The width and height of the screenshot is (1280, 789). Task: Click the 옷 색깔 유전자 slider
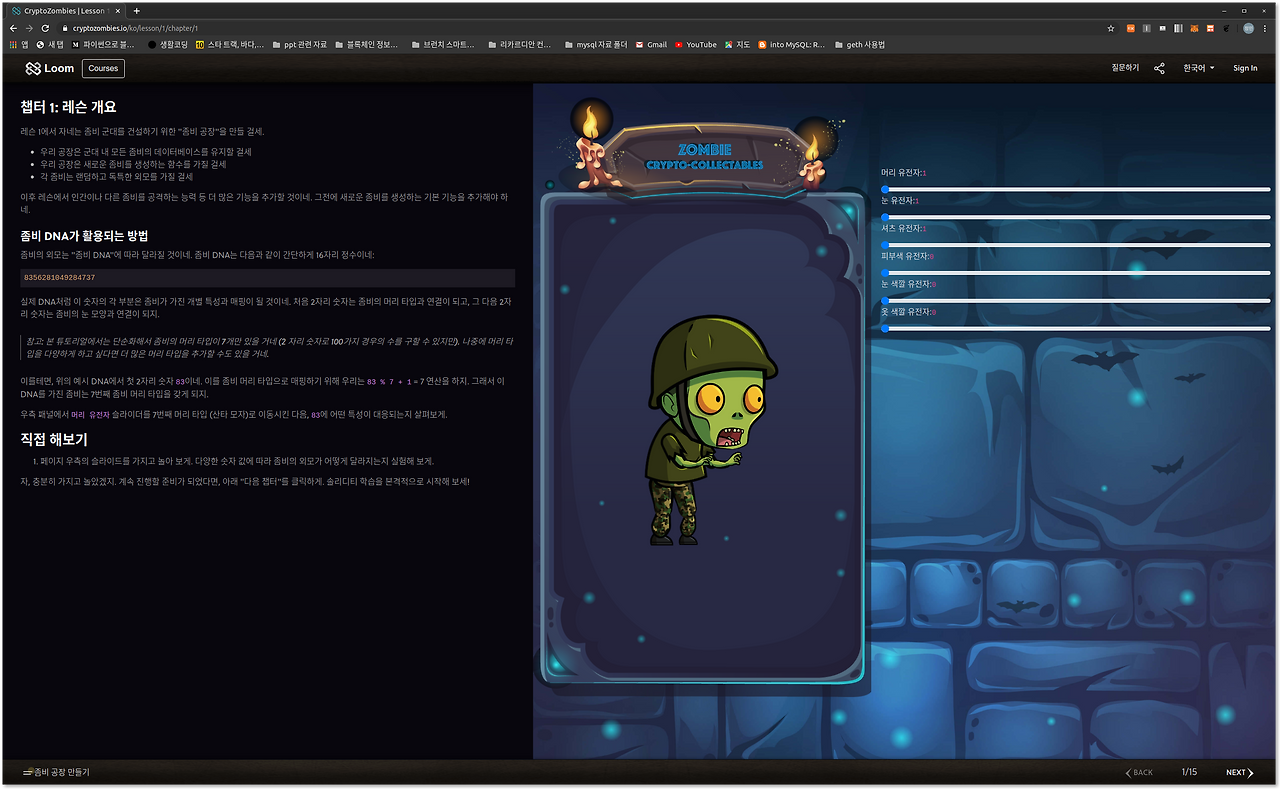coord(1076,328)
